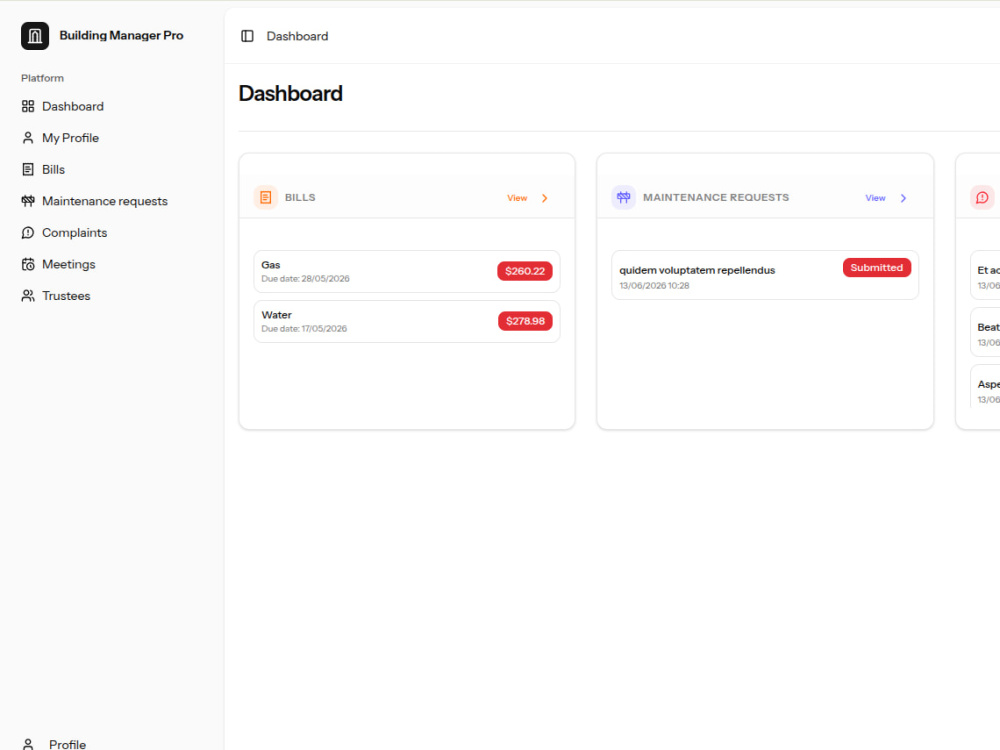The image size is (1000, 750).
Task: Select Complaints in the sidebar
Action: click(x=112, y=233)
